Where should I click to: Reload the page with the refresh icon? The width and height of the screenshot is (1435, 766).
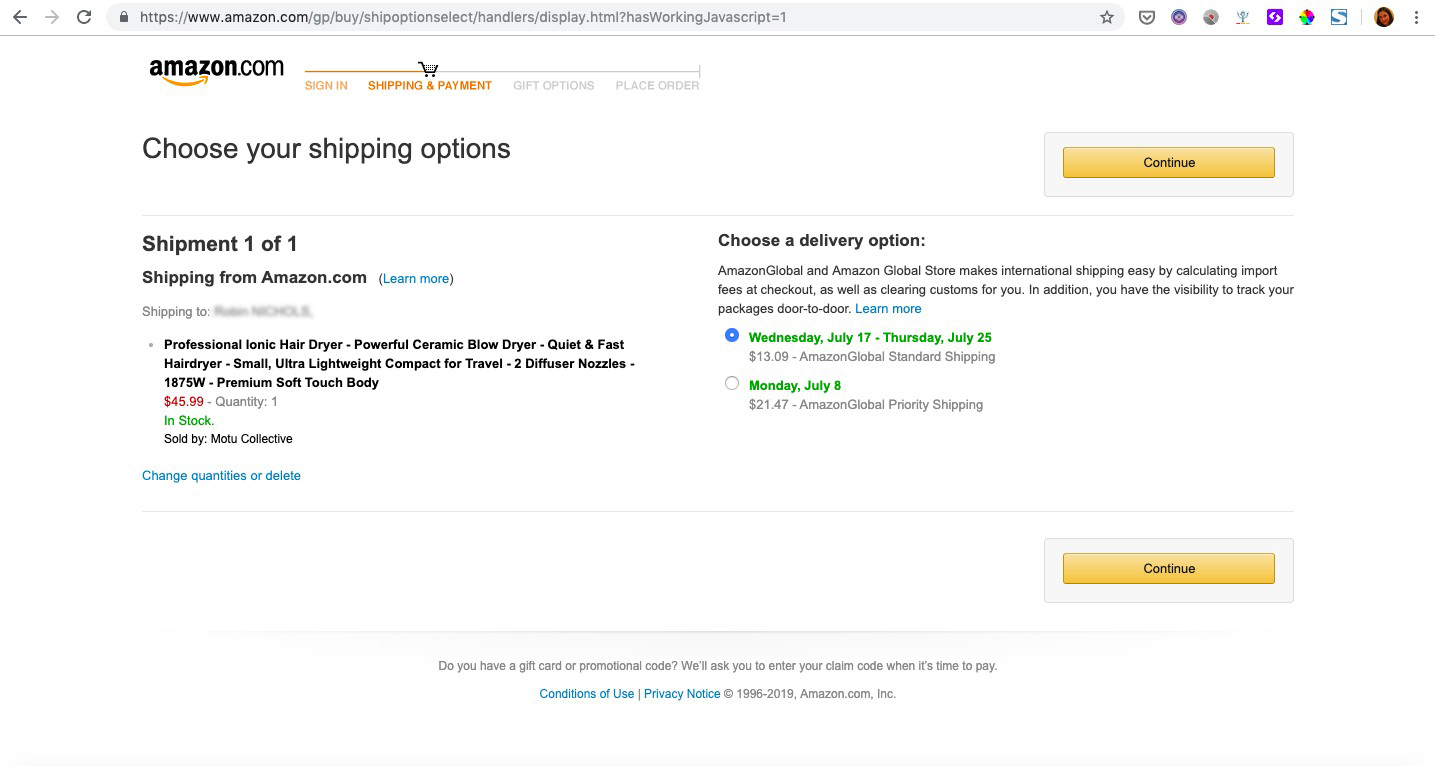[84, 17]
